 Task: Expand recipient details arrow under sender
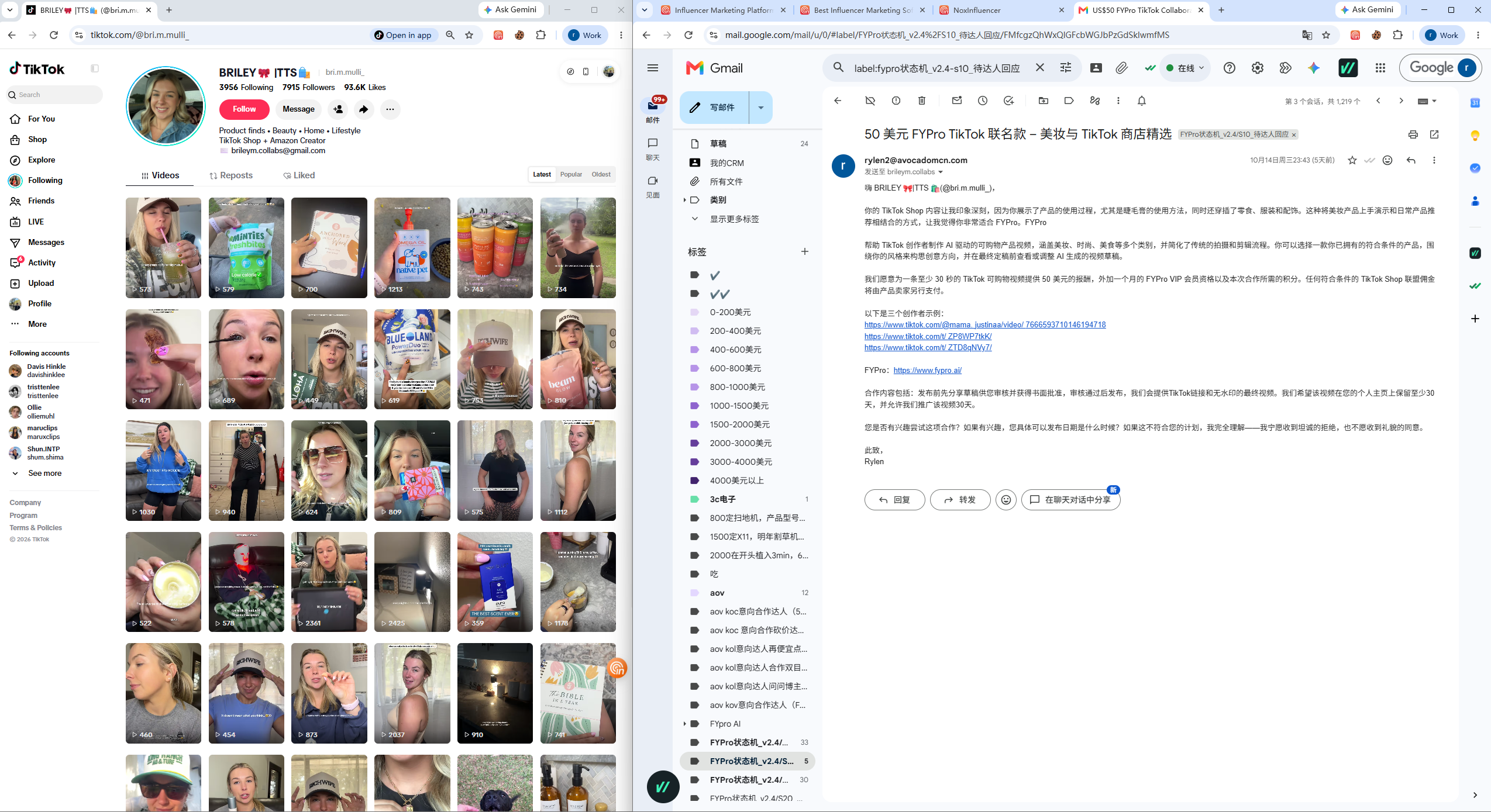(940, 172)
